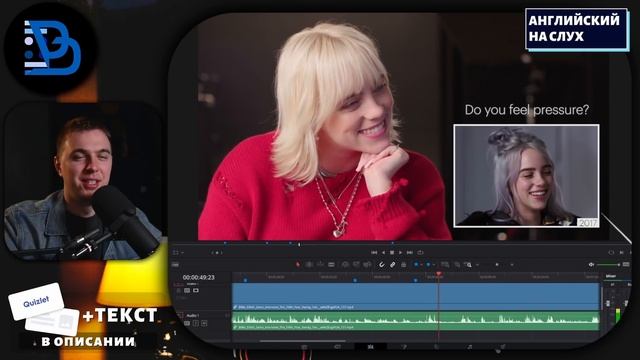Click the Insert Clip toolbar icon
The image size is (640, 360).
click(x=345, y=264)
